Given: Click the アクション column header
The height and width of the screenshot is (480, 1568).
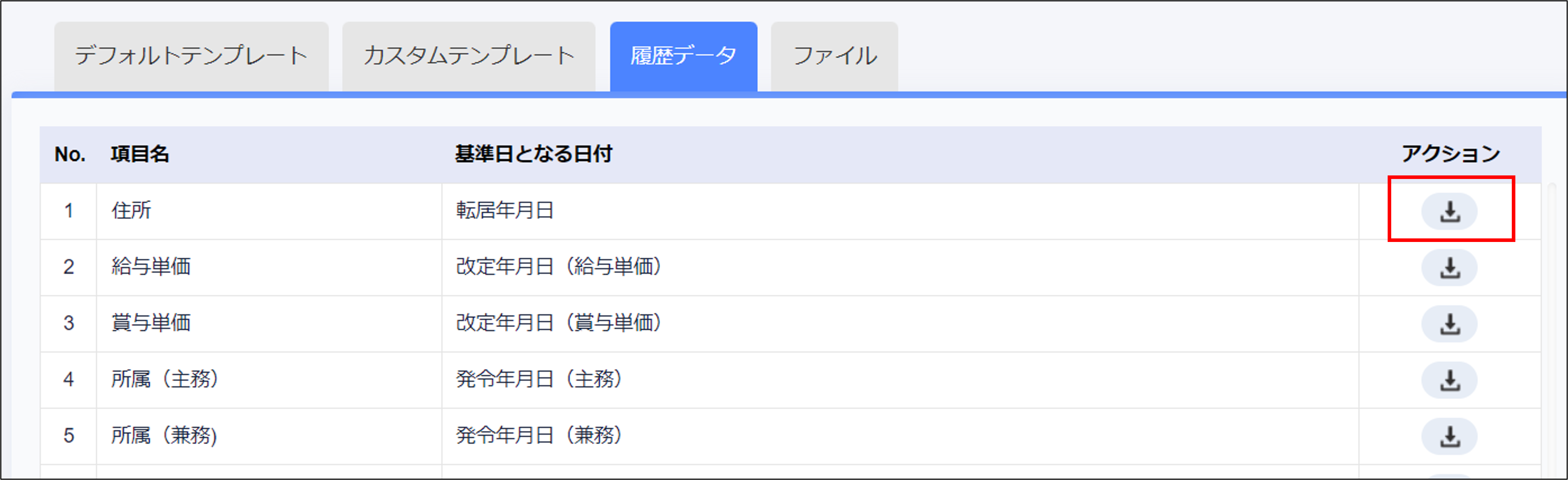Looking at the screenshot, I should tap(1451, 154).
